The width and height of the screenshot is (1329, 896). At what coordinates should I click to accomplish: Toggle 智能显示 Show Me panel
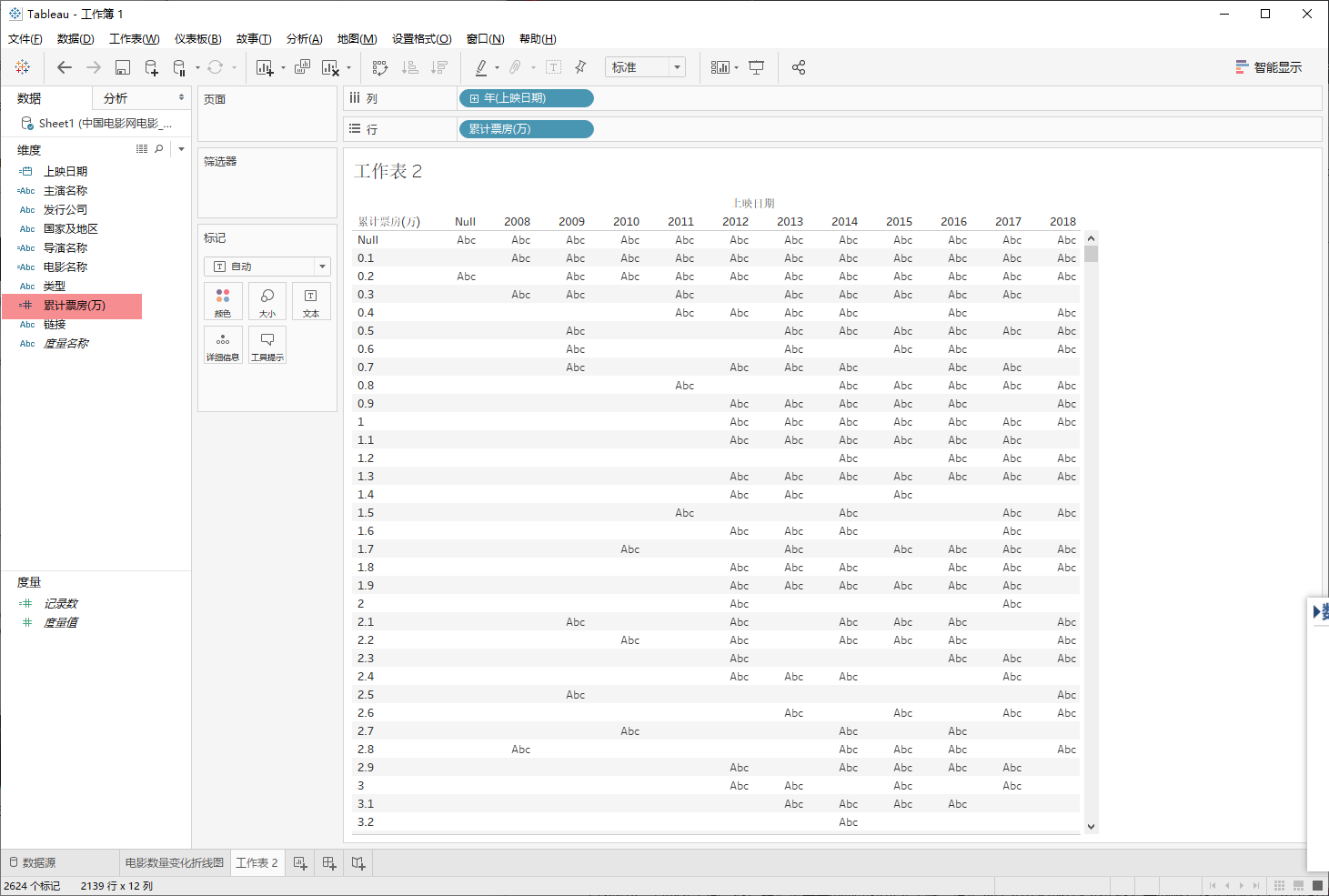pos(1268,67)
